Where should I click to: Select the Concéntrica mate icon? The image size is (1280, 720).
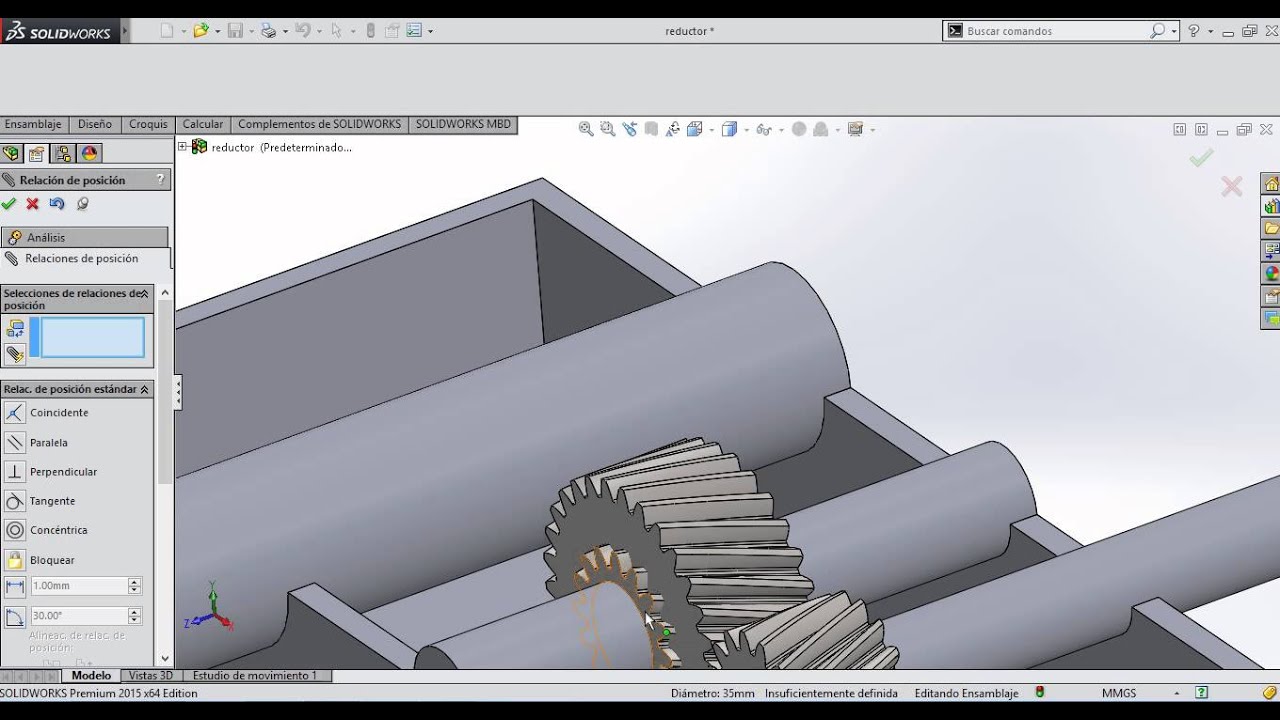(x=15, y=530)
